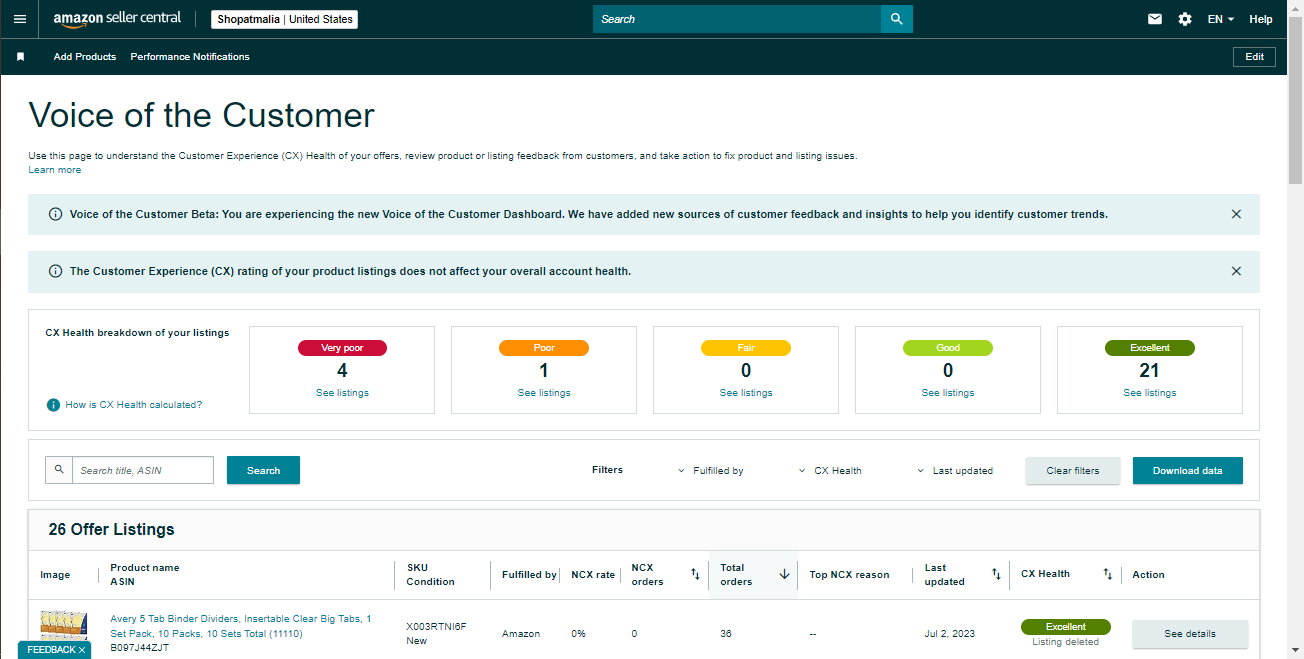Click the Amazon fulfilled by cell

click(x=521, y=634)
